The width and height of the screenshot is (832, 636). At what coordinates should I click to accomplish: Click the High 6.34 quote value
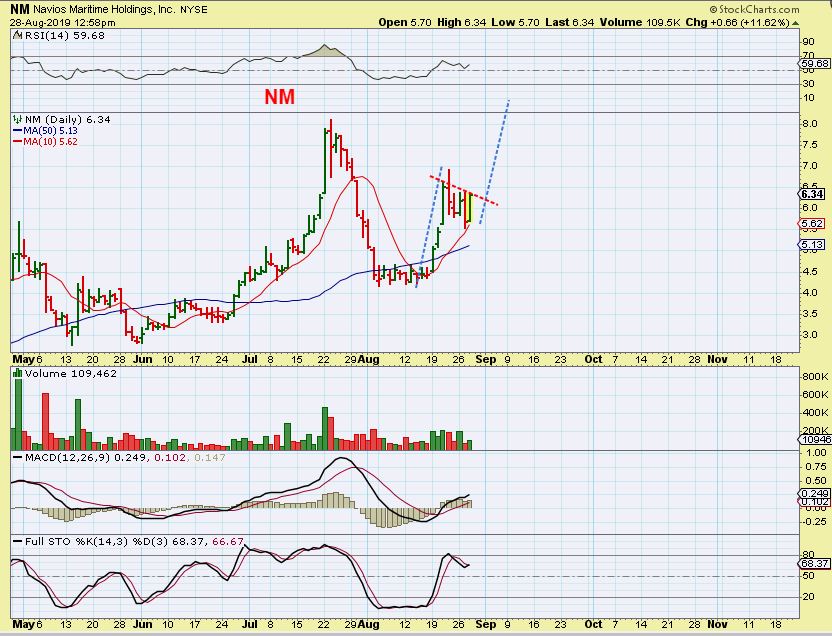[461, 22]
